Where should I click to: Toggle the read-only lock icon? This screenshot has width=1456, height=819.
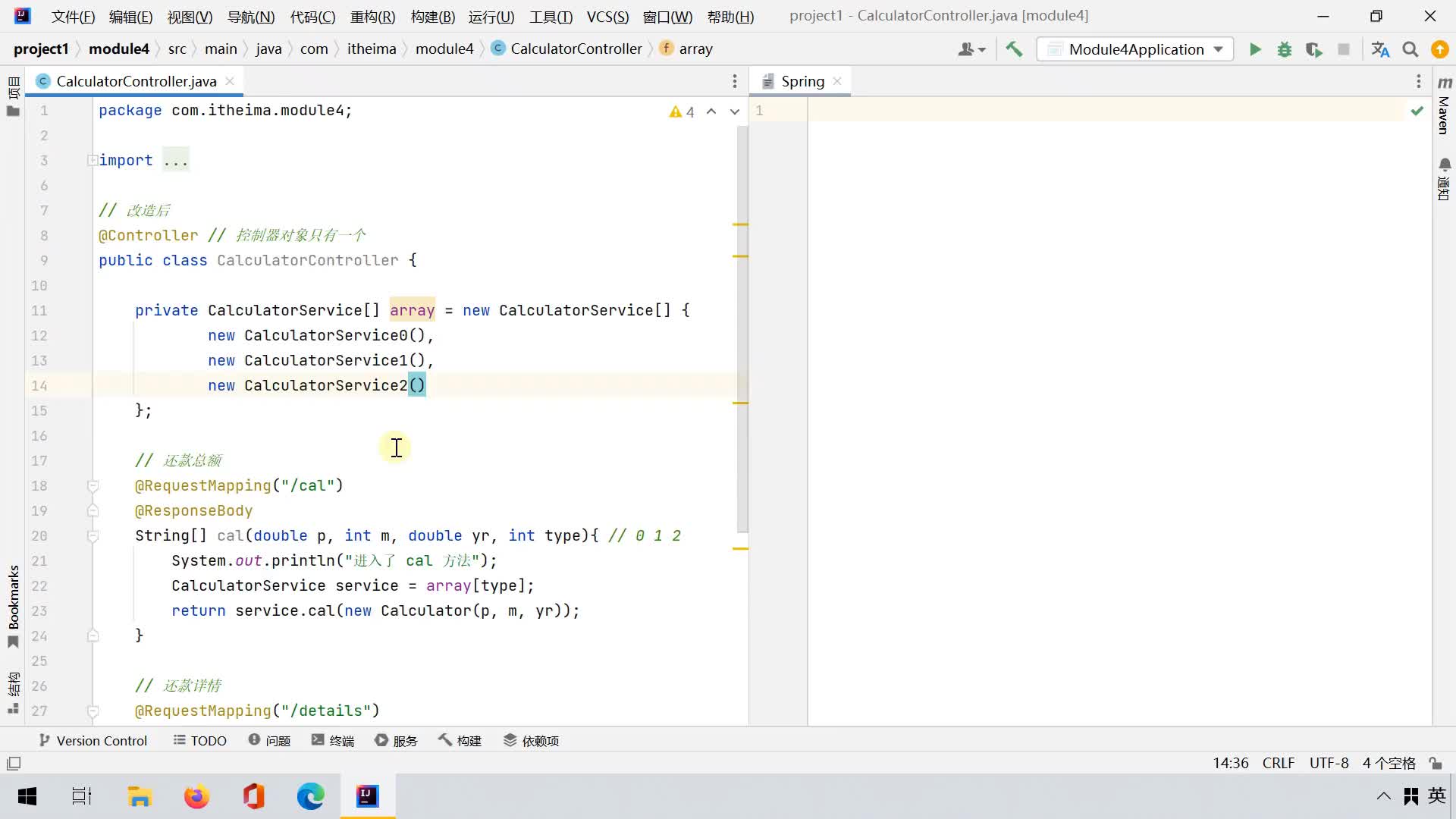1435,763
